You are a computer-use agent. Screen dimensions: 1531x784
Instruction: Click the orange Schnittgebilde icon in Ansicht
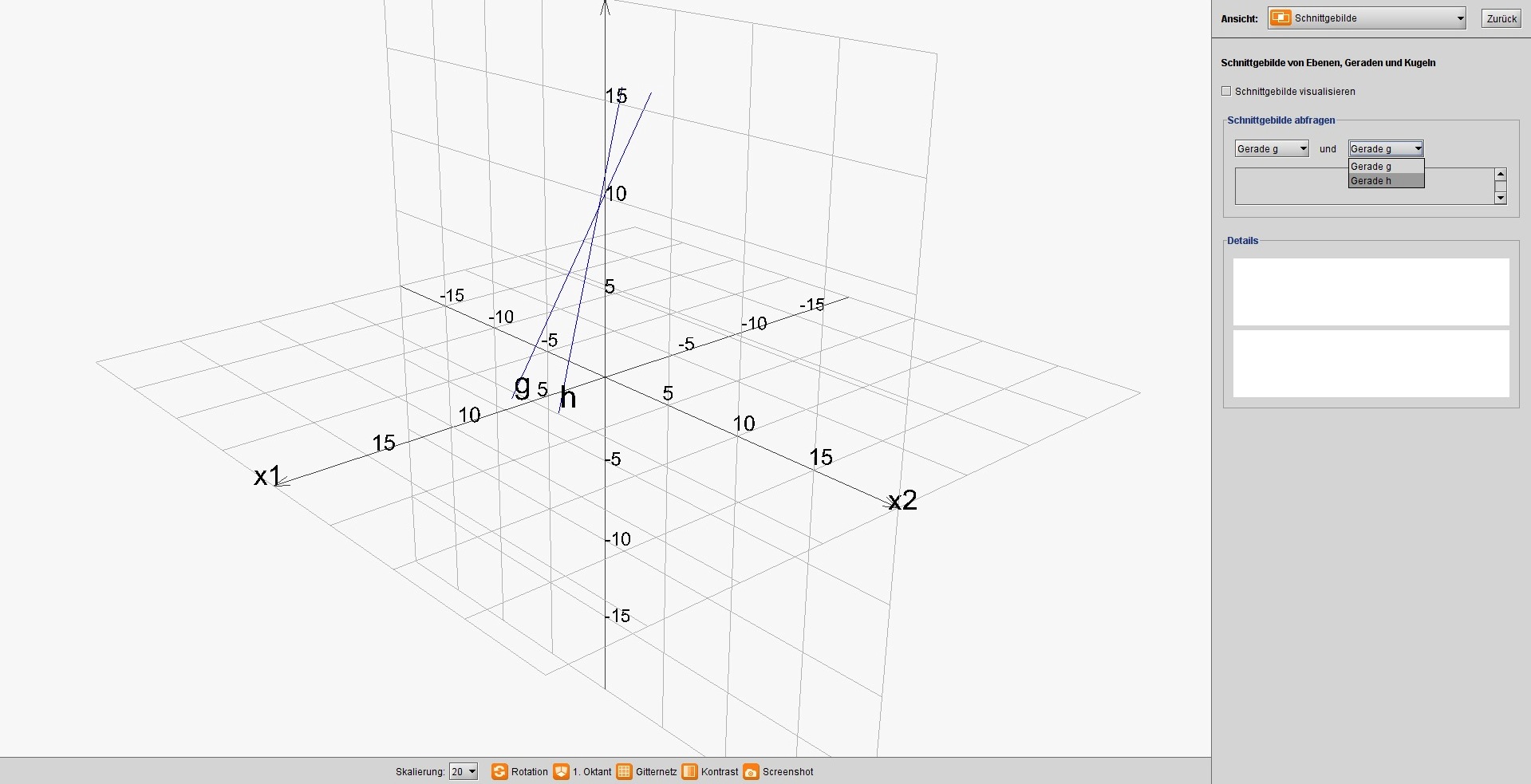coord(1280,18)
